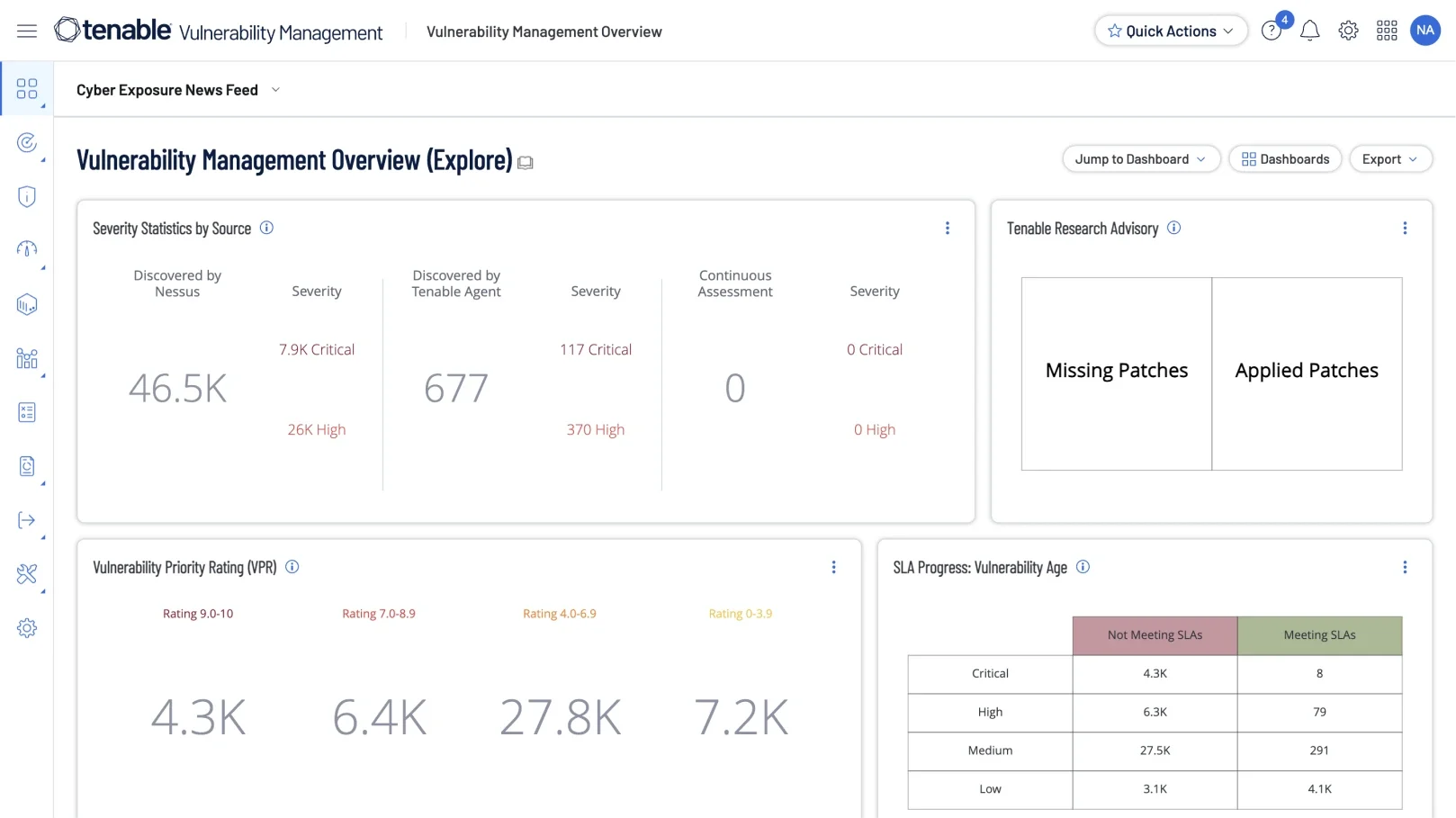Click the 6.4K value under Rating 7.0-8.9
1456x818 pixels.
click(379, 717)
